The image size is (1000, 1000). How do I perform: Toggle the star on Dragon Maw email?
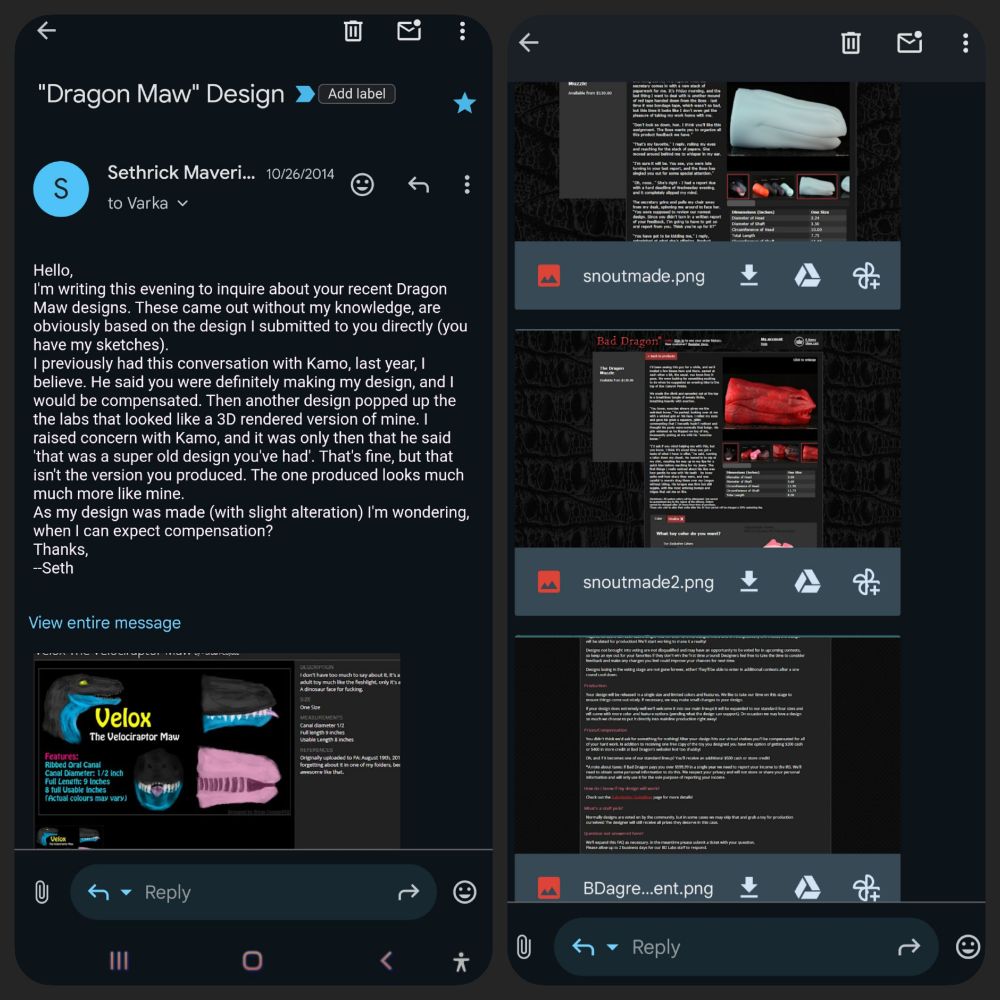point(464,103)
